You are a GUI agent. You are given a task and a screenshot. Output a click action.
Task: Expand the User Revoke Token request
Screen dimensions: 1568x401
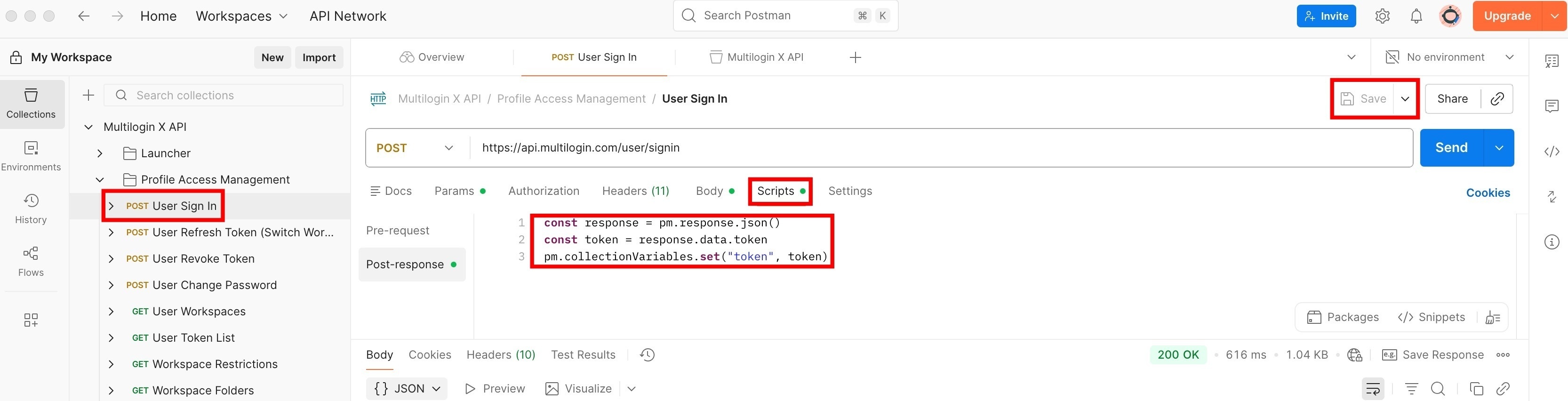click(111, 258)
